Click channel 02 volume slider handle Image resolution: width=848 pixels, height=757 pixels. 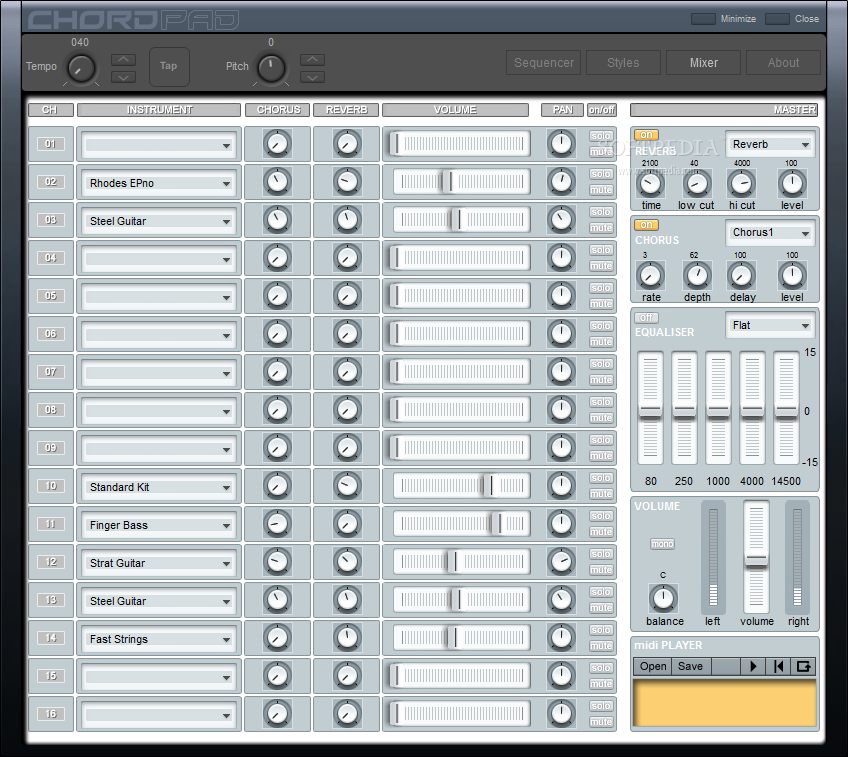[448, 182]
